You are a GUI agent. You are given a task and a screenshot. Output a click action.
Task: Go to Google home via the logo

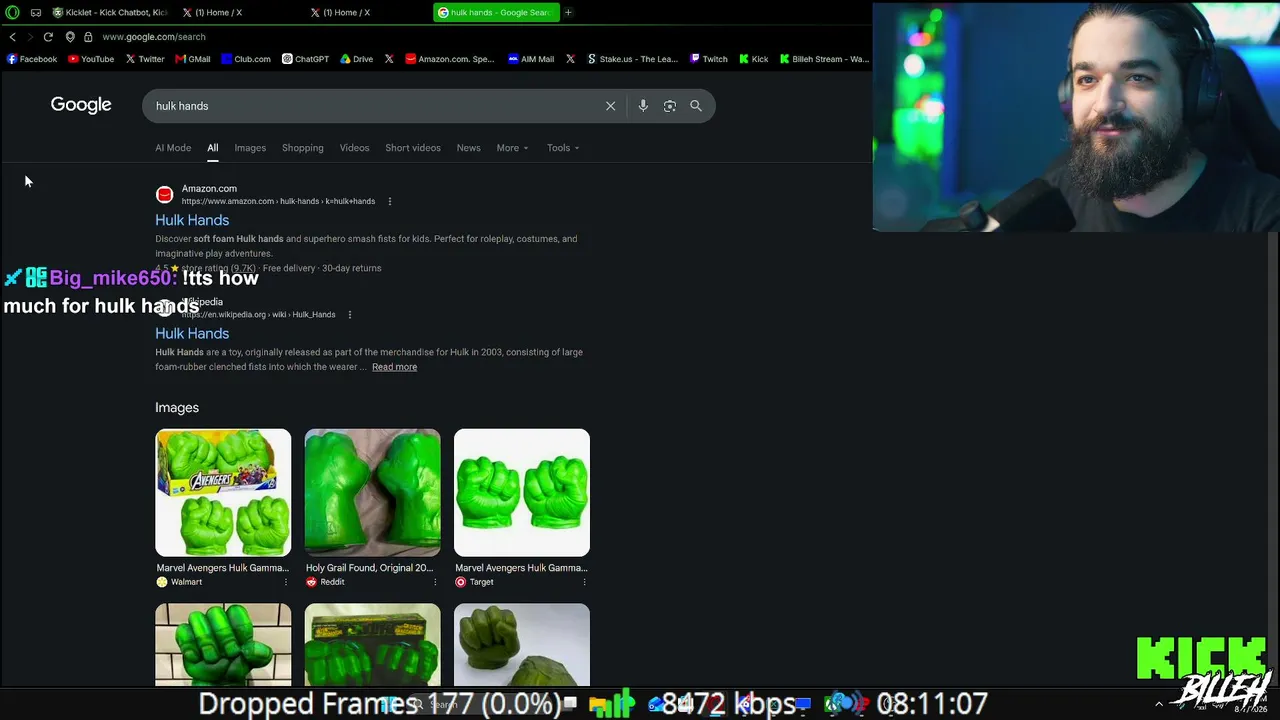tap(81, 105)
